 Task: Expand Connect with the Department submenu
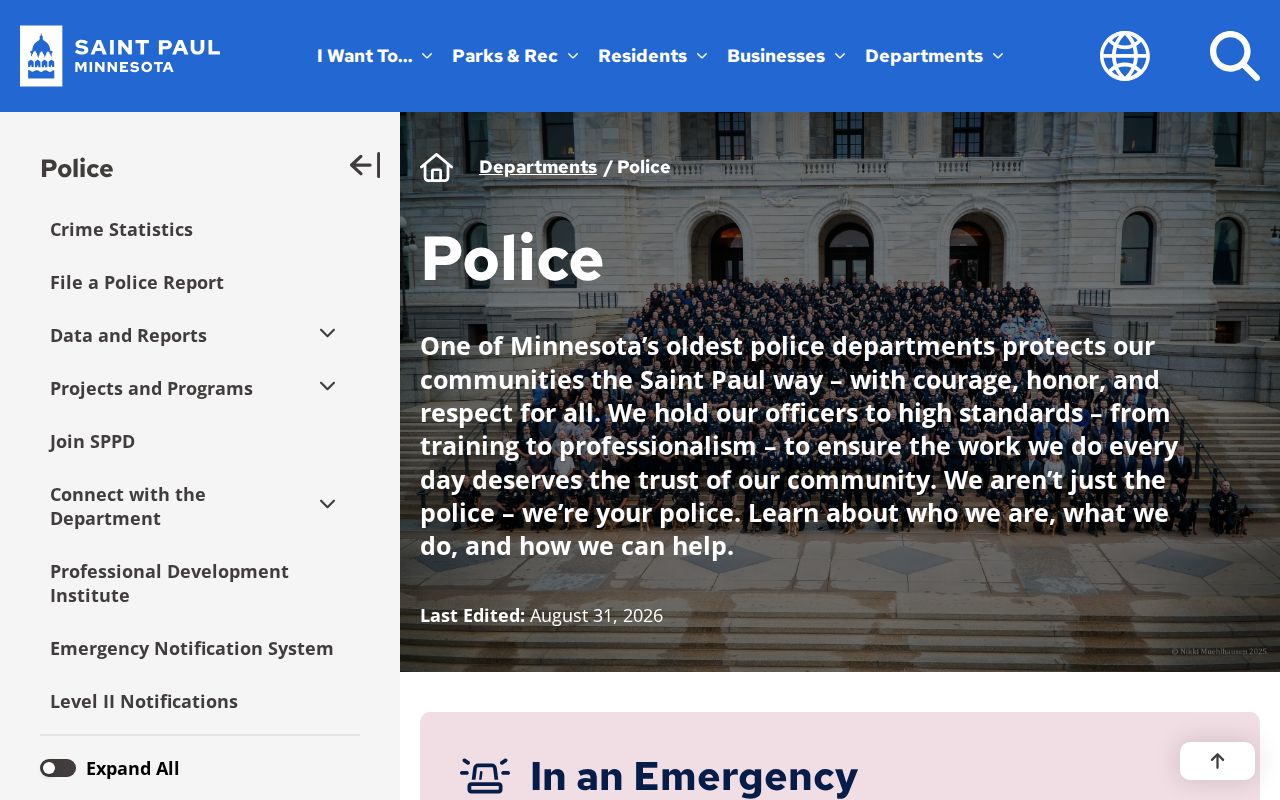coord(327,504)
